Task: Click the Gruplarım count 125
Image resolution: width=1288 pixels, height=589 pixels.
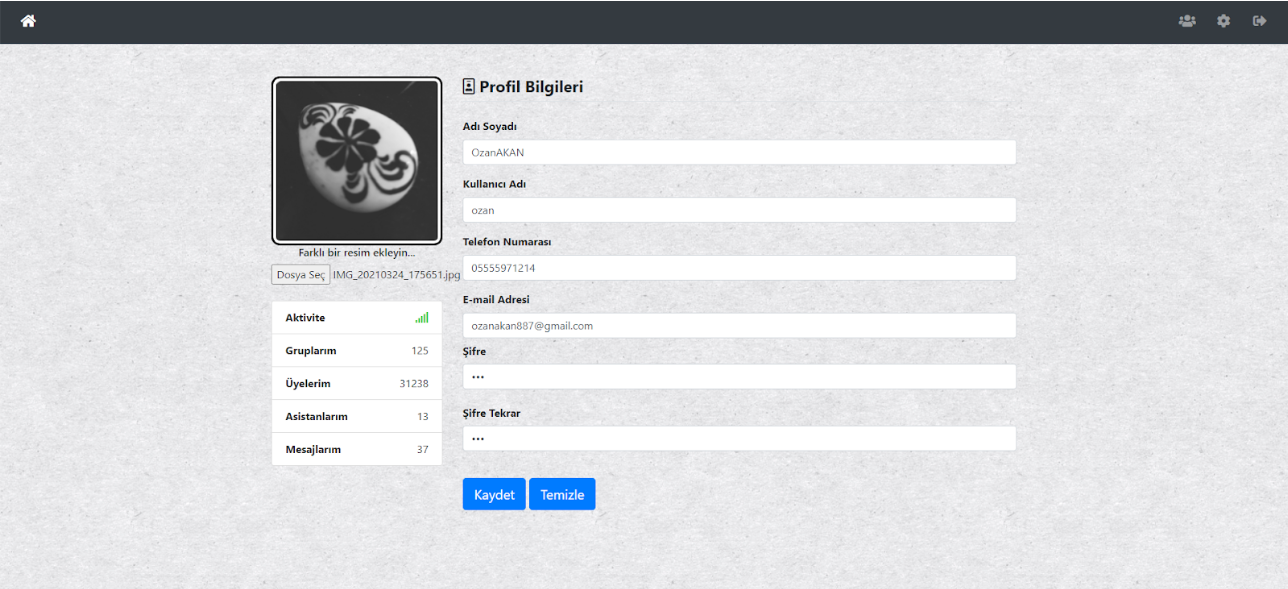Action: [419, 351]
